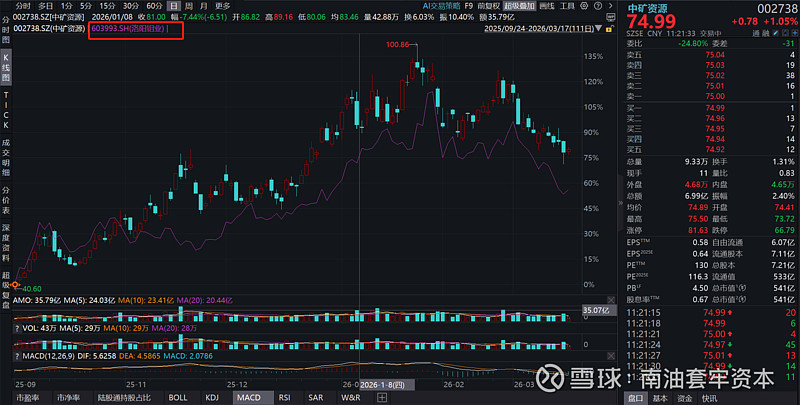Select 快讯 tab in quote panel
Screen dimensions: 800x405
pos(709,398)
